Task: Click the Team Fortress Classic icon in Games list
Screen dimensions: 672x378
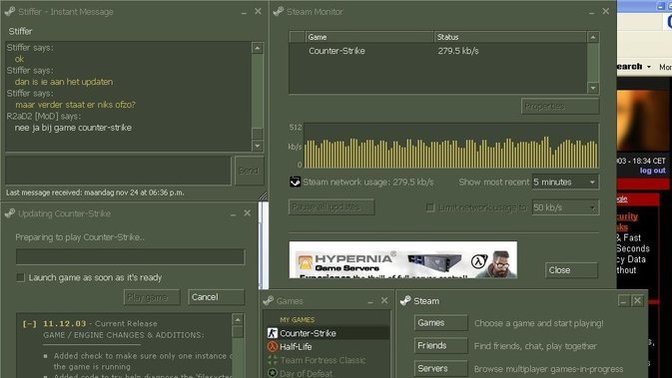Action: click(x=272, y=360)
